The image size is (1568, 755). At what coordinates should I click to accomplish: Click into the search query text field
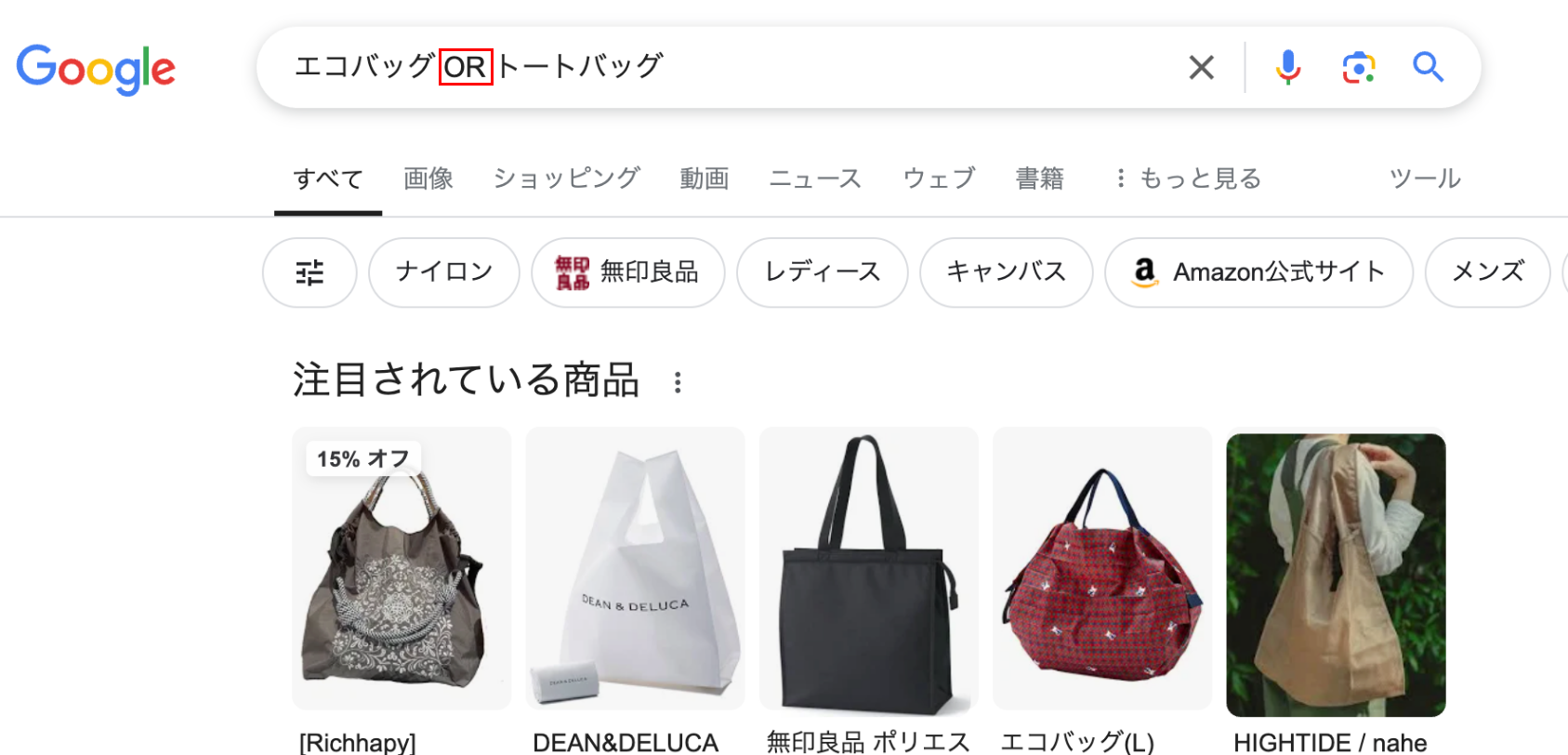point(725,67)
